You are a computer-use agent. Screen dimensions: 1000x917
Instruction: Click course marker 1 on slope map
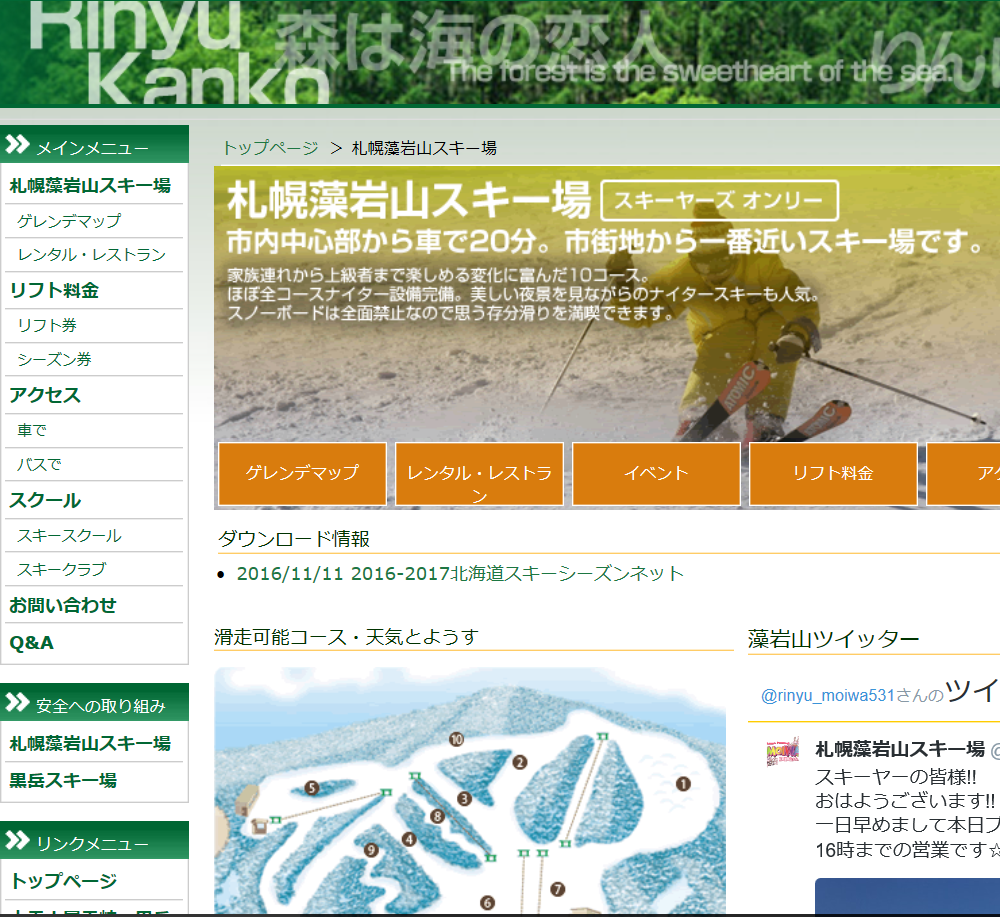[x=683, y=784]
